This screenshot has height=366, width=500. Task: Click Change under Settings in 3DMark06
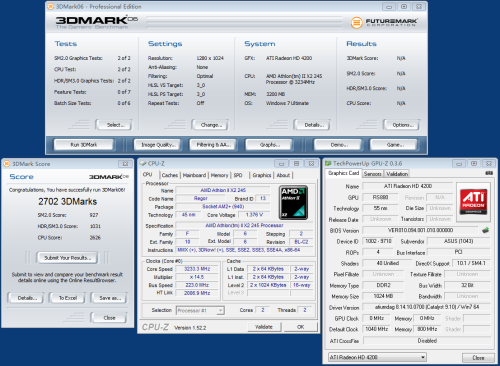pos(210,125)
